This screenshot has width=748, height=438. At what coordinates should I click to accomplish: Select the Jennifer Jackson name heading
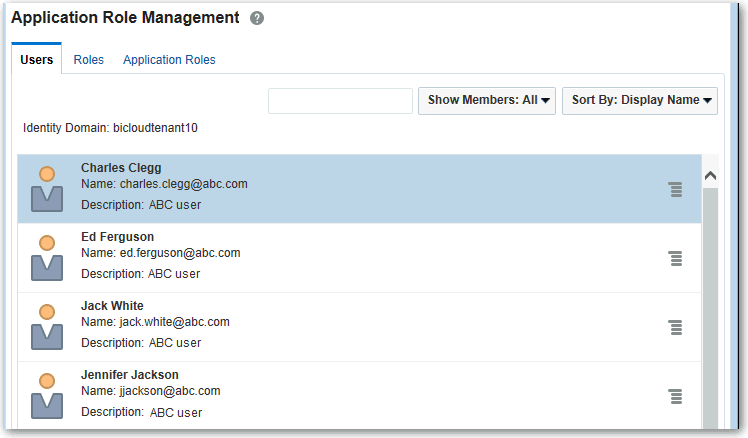tap(130, 375)
